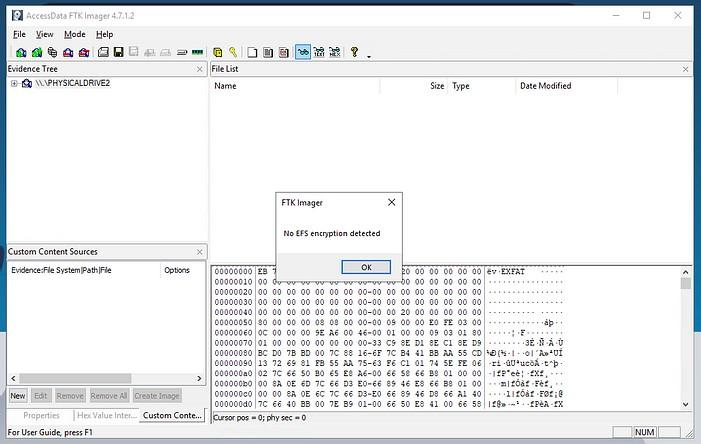
Task: Switch to the Hex Value Interpreter tab
Action: coord(107,415)
